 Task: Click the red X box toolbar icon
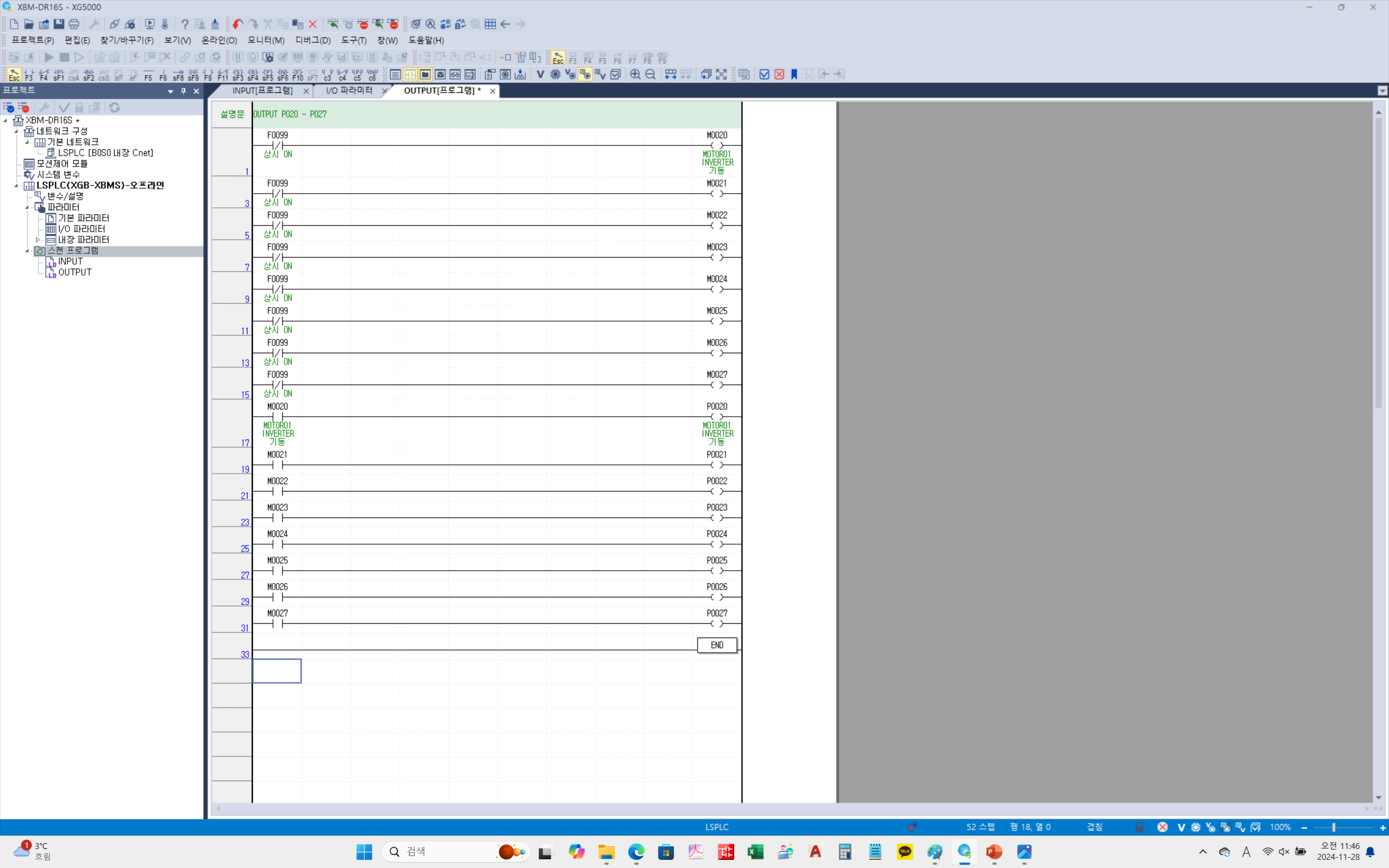point(780,75)
